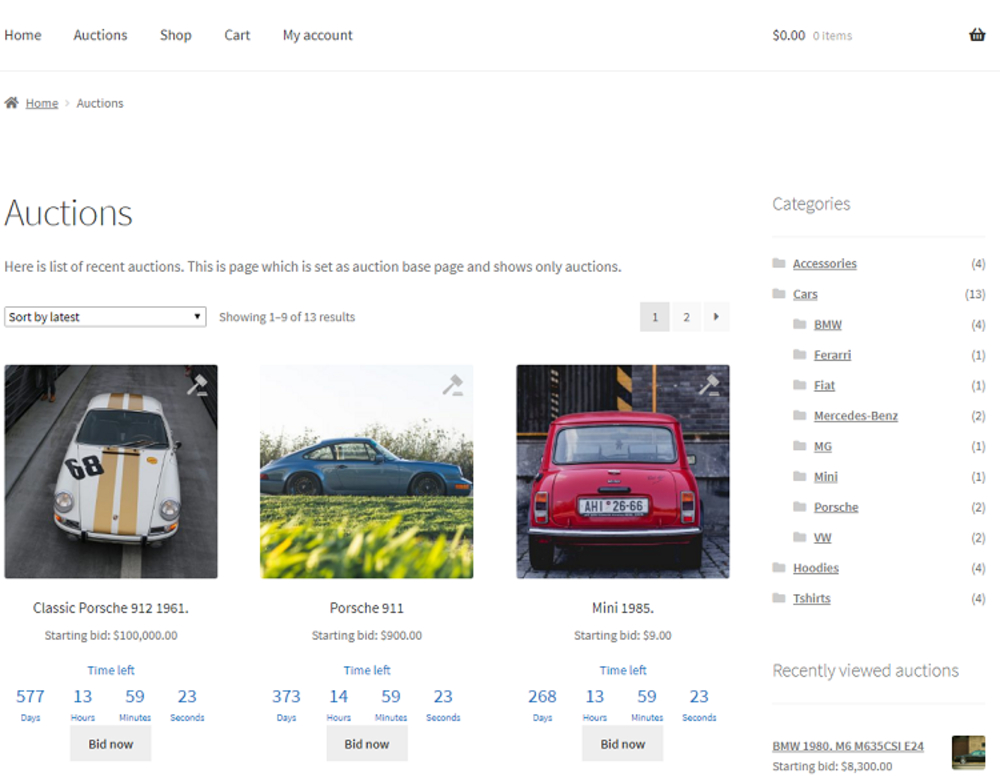This screenshot has width=1000, height=777.
Task: Open the Ferarri subcategory link
Action: click(832, 355)
